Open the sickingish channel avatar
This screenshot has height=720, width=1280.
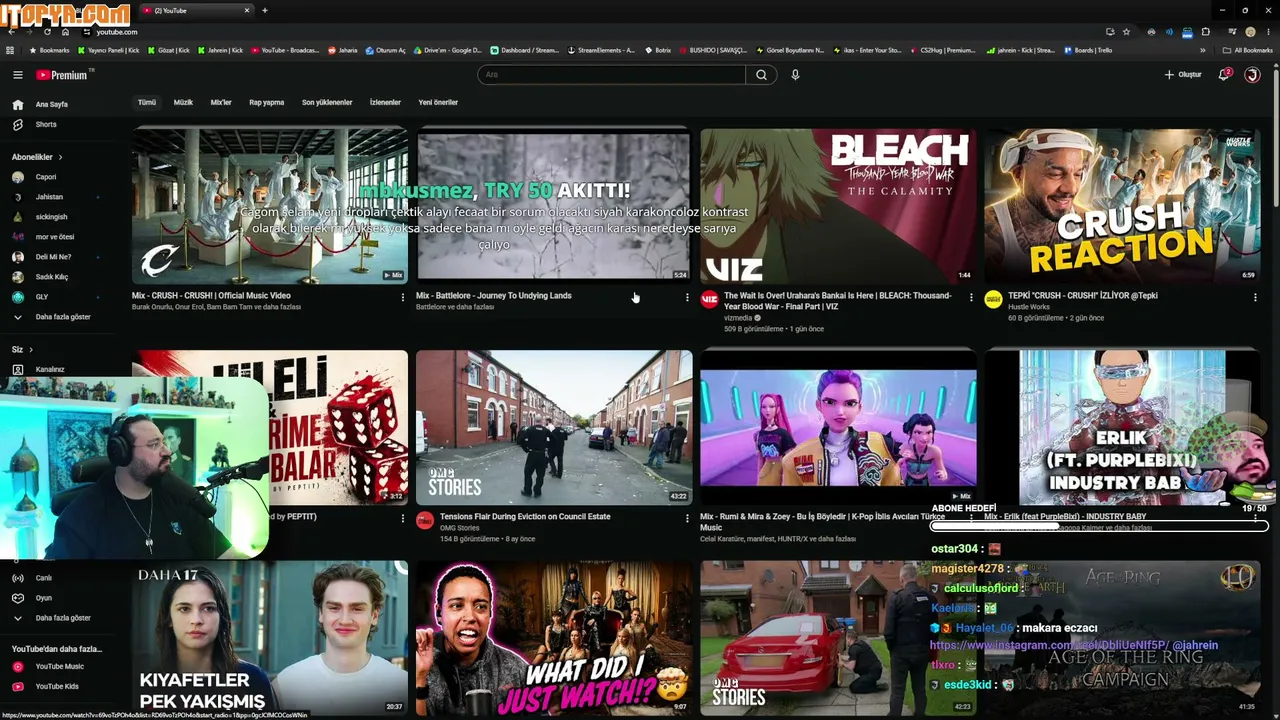pyautogui.click(x=17, y=217)
